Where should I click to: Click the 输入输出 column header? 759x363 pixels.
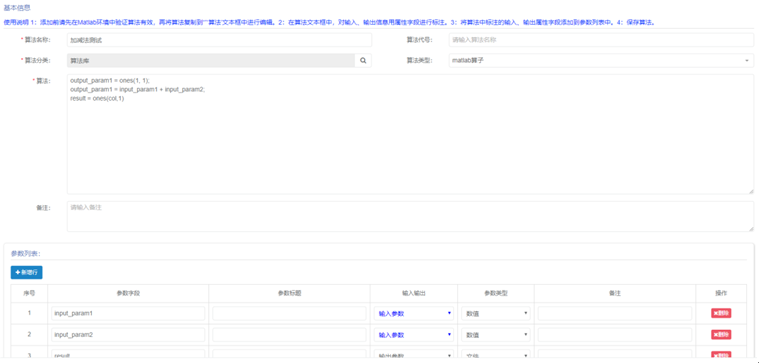pos(414,293)
